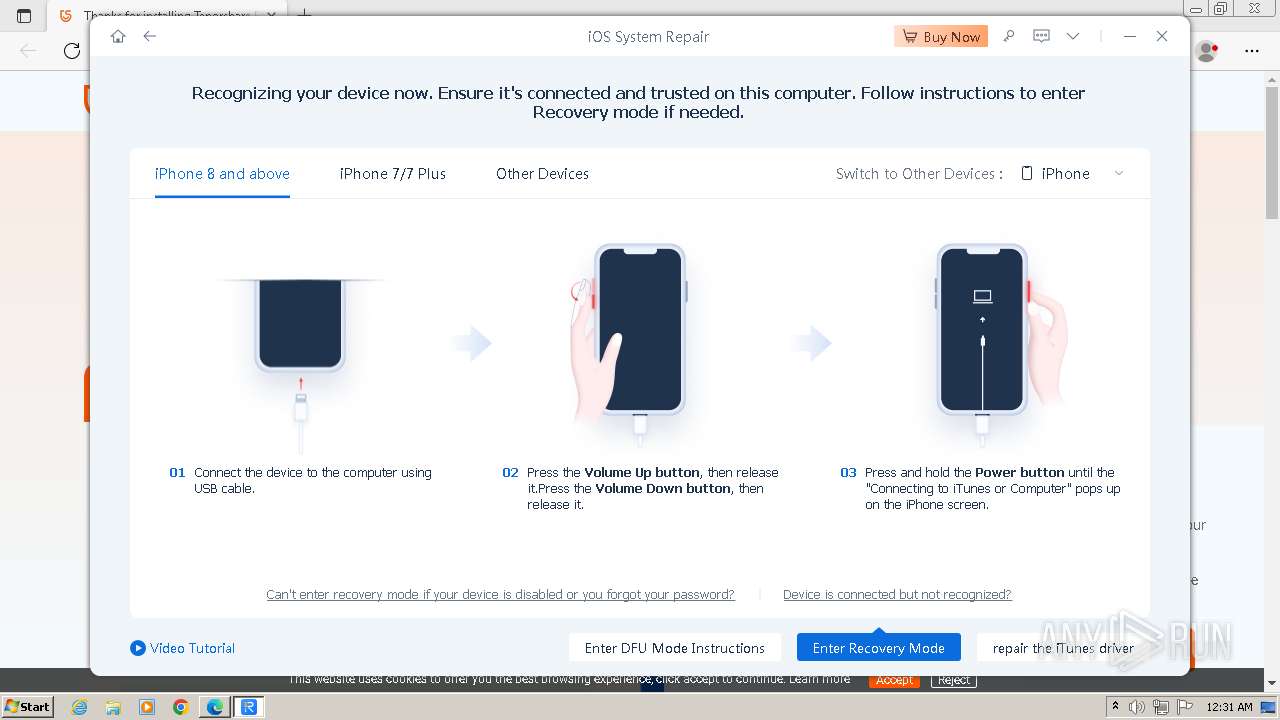Select the iPhone 7/7 Plus tab
Image resolution: width=1280 pixels, height=720 pixels.
pos(393,173)
